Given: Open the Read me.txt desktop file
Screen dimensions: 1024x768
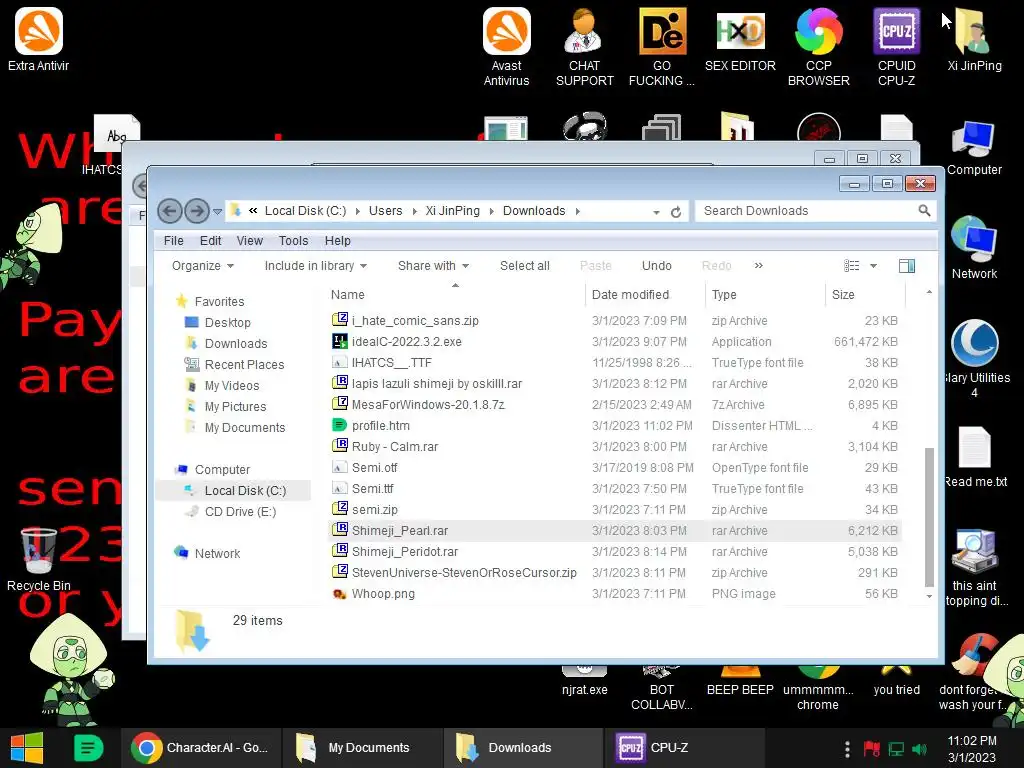Looking at the screenshot, I should (975, 457).
